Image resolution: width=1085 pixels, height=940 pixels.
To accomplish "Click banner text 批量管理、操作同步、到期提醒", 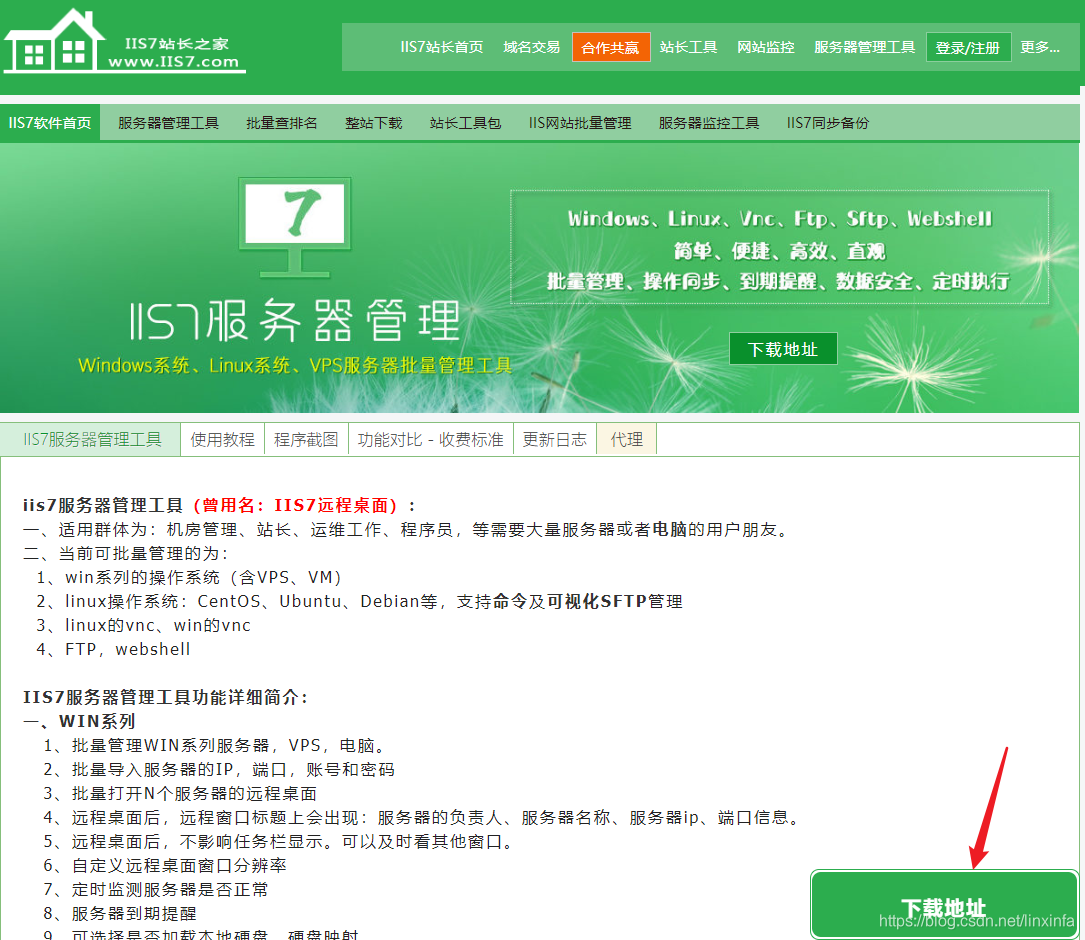I will [x=778, y=281].
